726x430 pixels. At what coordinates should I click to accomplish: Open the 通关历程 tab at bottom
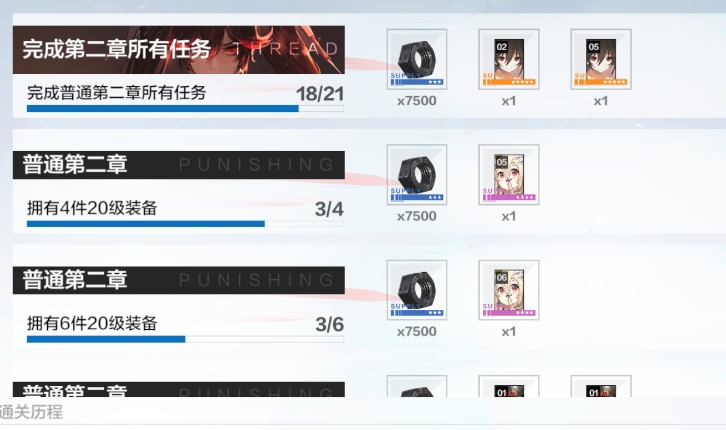coord(31,412)
